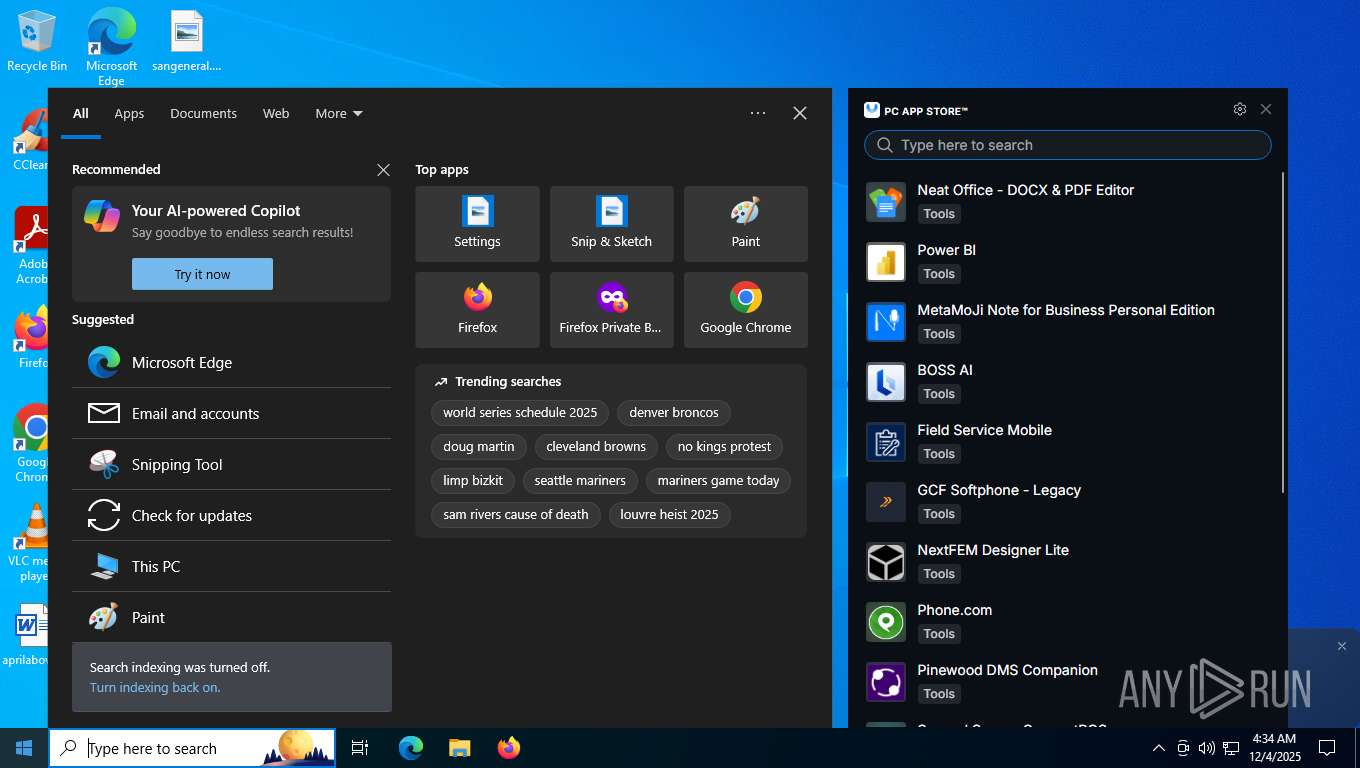Image resolution: width=1360 pixels, height=768 pixels.
Task: Select Check for updates suggestion
Action: click(231, 515)
